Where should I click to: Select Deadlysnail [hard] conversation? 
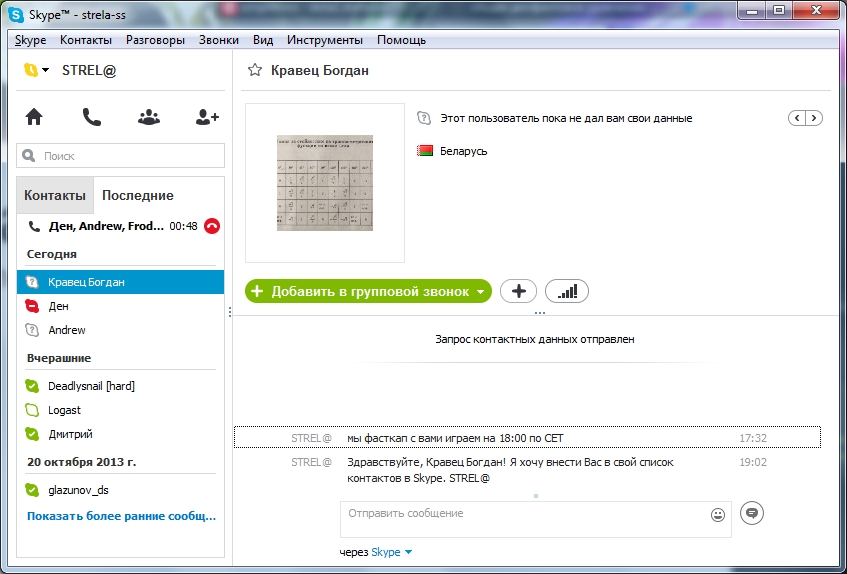(120, 386)
